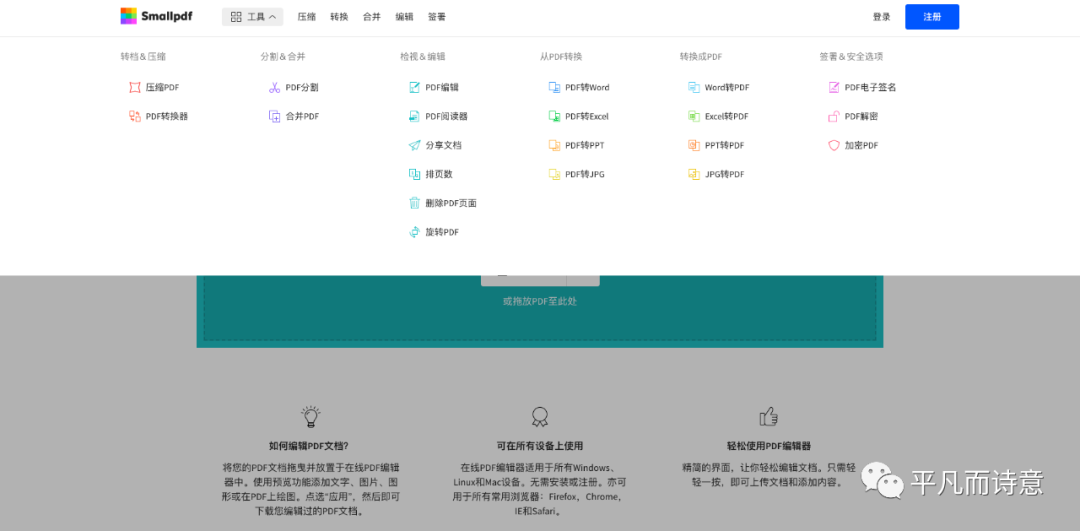Screen dimensions: 1080x531
Task: Open the 转换 menu item
Action: click(x=339, y=17)
